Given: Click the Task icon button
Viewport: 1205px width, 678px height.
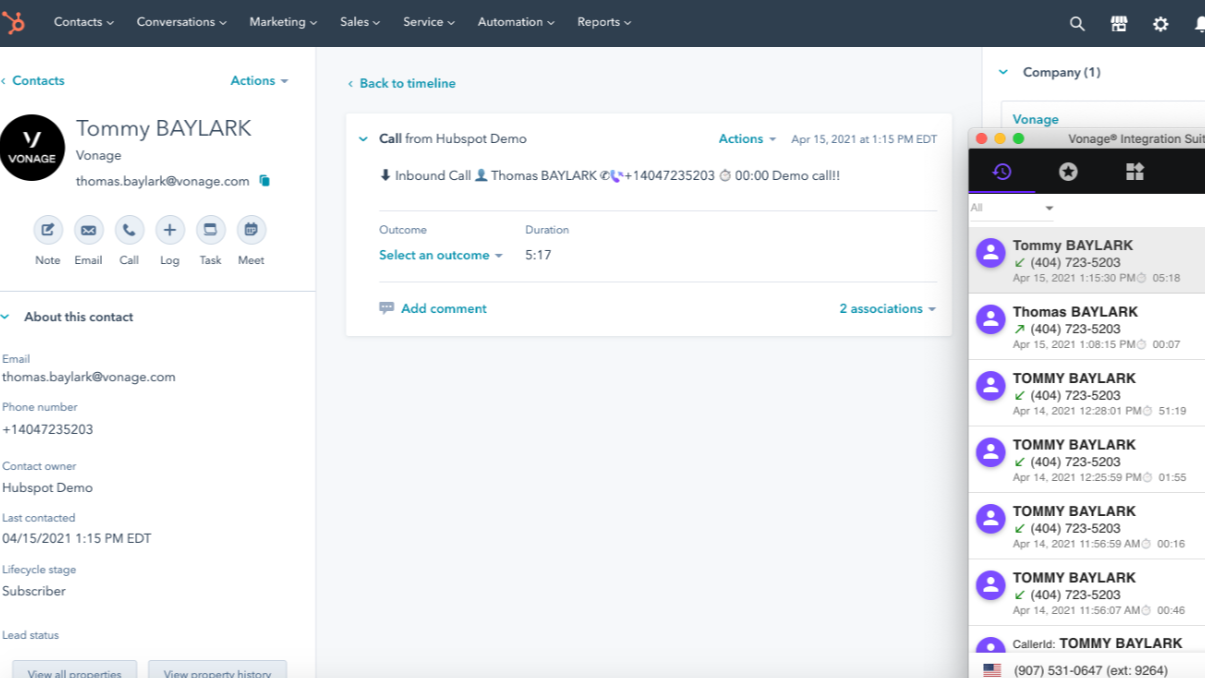Looking at the screenshot, I should 210,230.
